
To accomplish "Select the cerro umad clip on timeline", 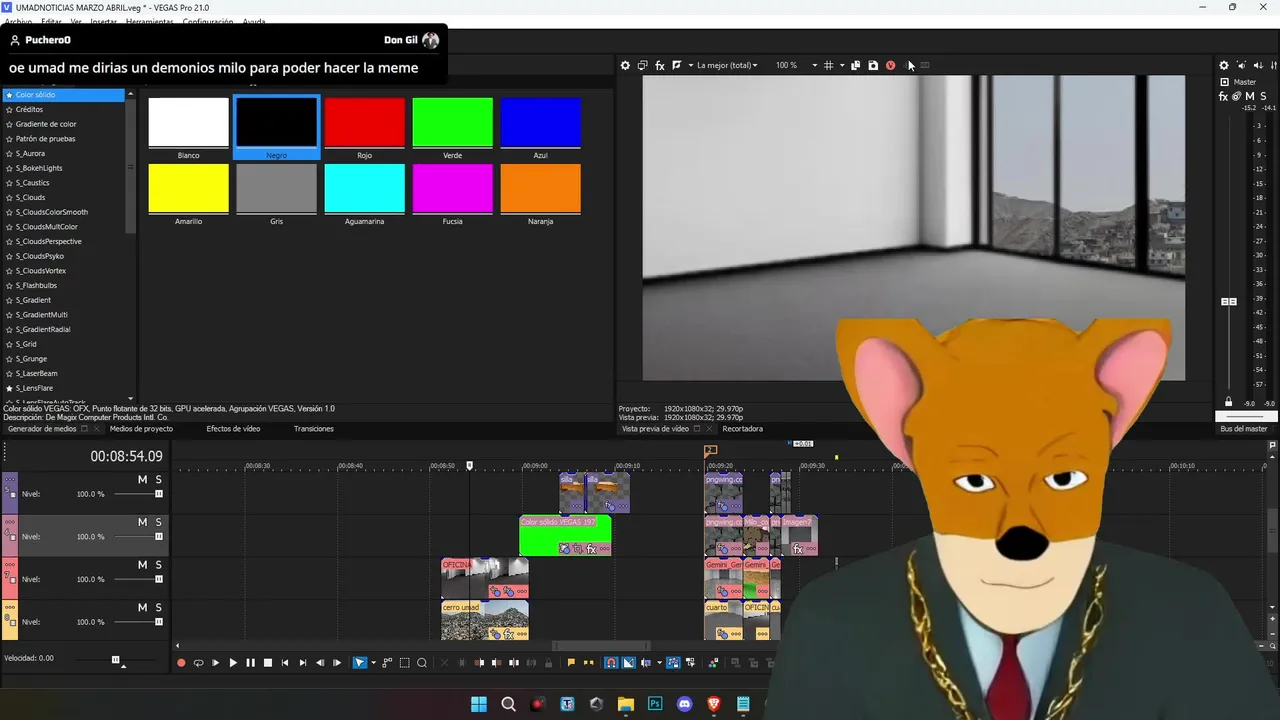I will (485, 620).
